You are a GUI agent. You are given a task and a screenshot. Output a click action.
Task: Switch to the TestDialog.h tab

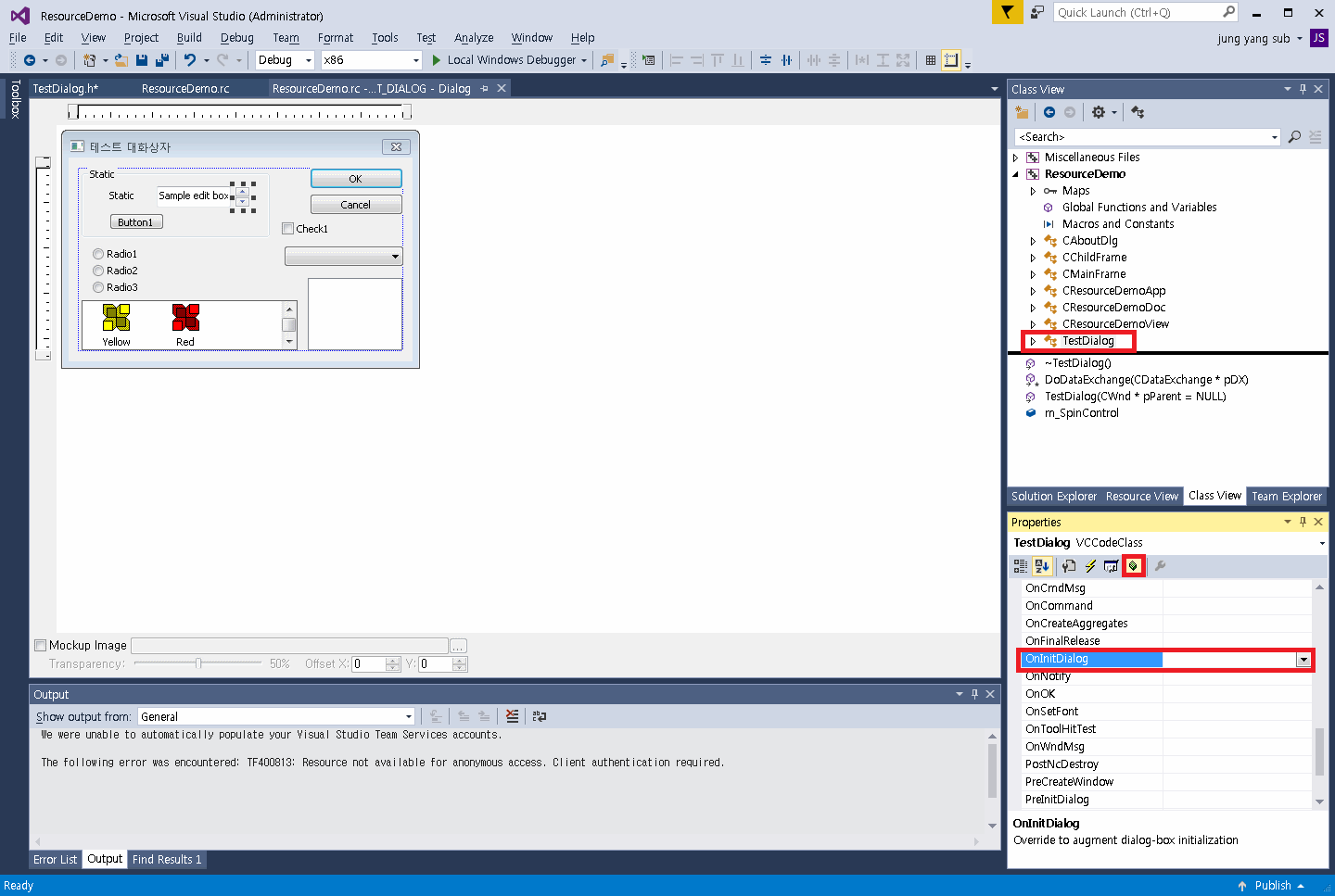click(x=65, y=89)
